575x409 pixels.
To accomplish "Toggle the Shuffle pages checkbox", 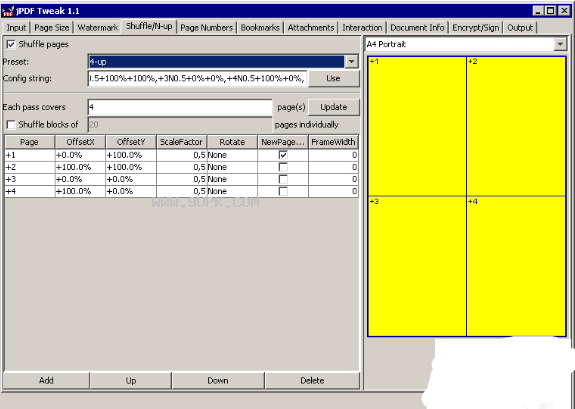I will tap(11, 44).
